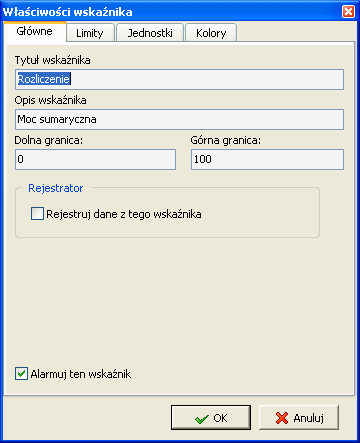Click the Górna granica field showing 100
This screenshot has height=443, width=360.
[x=267, y=159]
